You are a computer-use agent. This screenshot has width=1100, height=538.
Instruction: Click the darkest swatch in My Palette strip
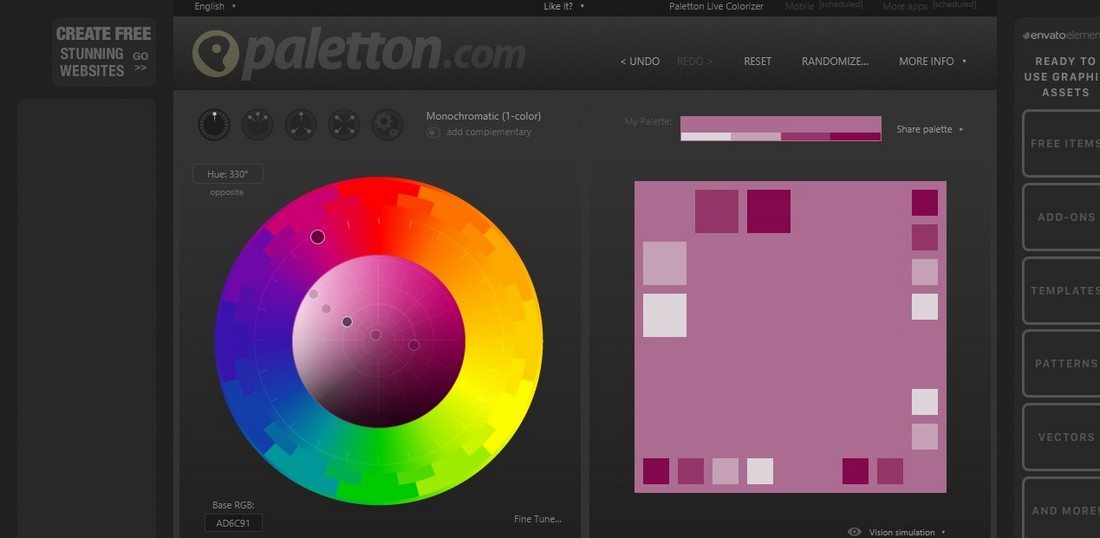click(x=856, y=137)
